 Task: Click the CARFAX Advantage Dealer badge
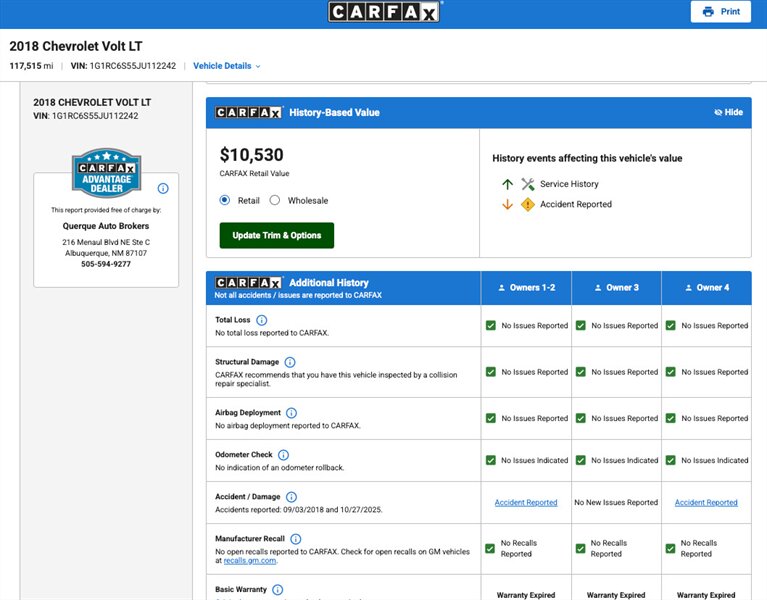[x=107, y=173]
